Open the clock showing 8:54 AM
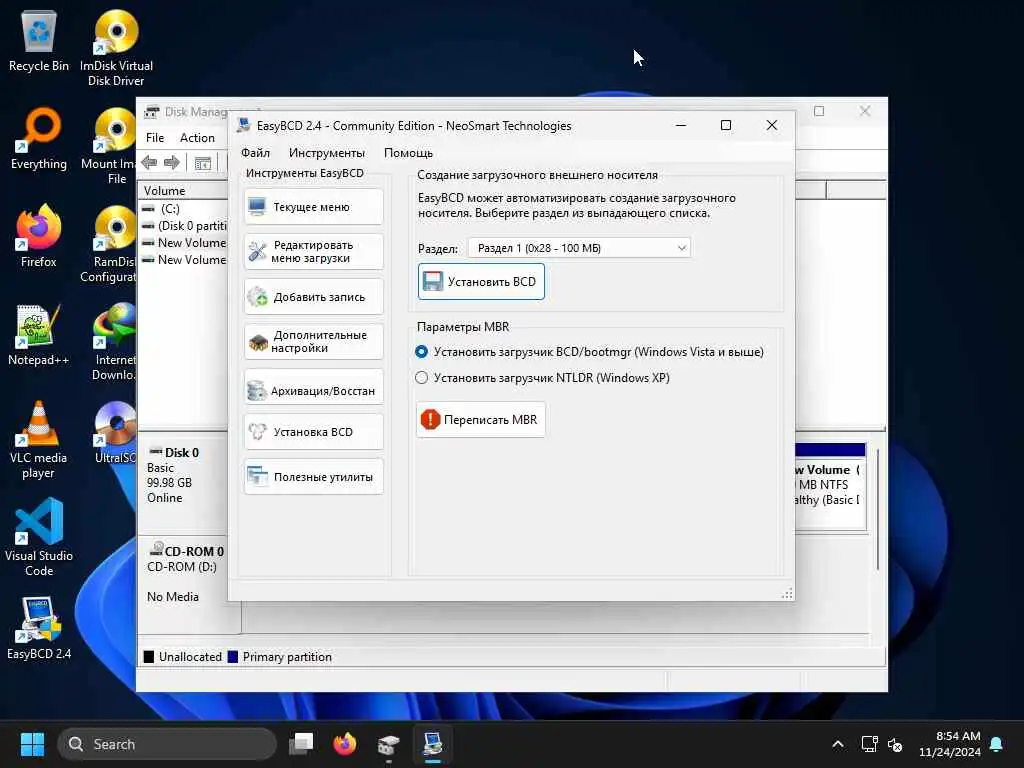The height and width of the screenshot is (768, 1024). tap(950, 744)
